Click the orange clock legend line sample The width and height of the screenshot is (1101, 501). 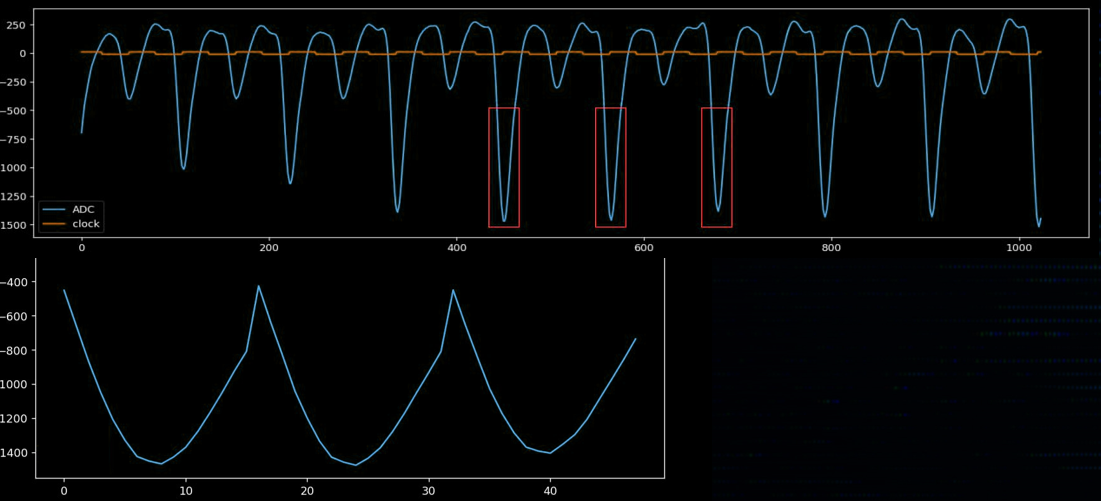coord(53,224)
